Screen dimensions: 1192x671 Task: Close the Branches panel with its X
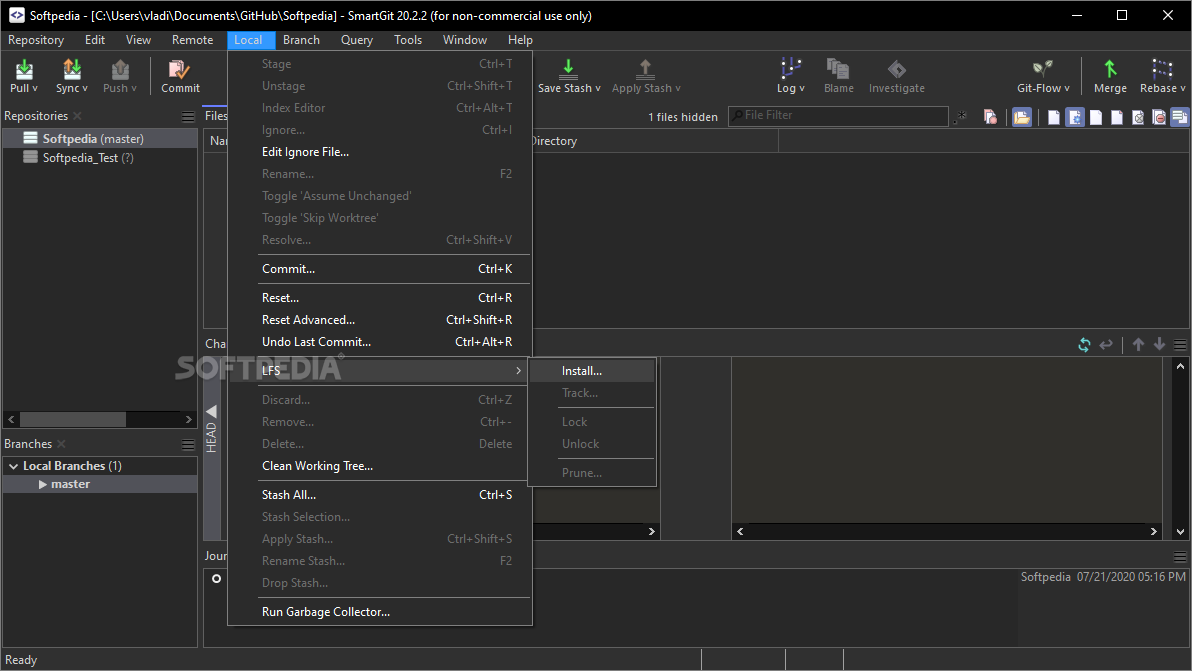coord(62,444)
